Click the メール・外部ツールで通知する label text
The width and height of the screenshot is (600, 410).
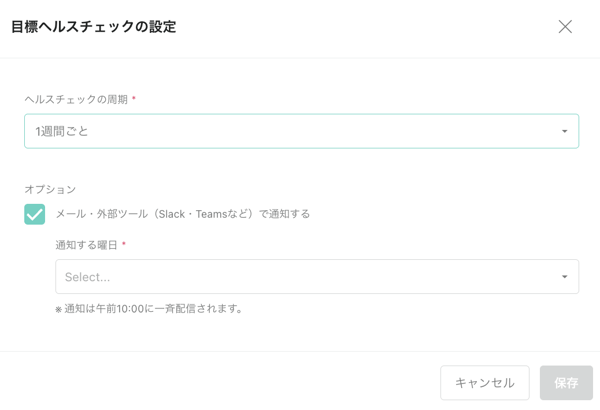click(x=182, y=214)
